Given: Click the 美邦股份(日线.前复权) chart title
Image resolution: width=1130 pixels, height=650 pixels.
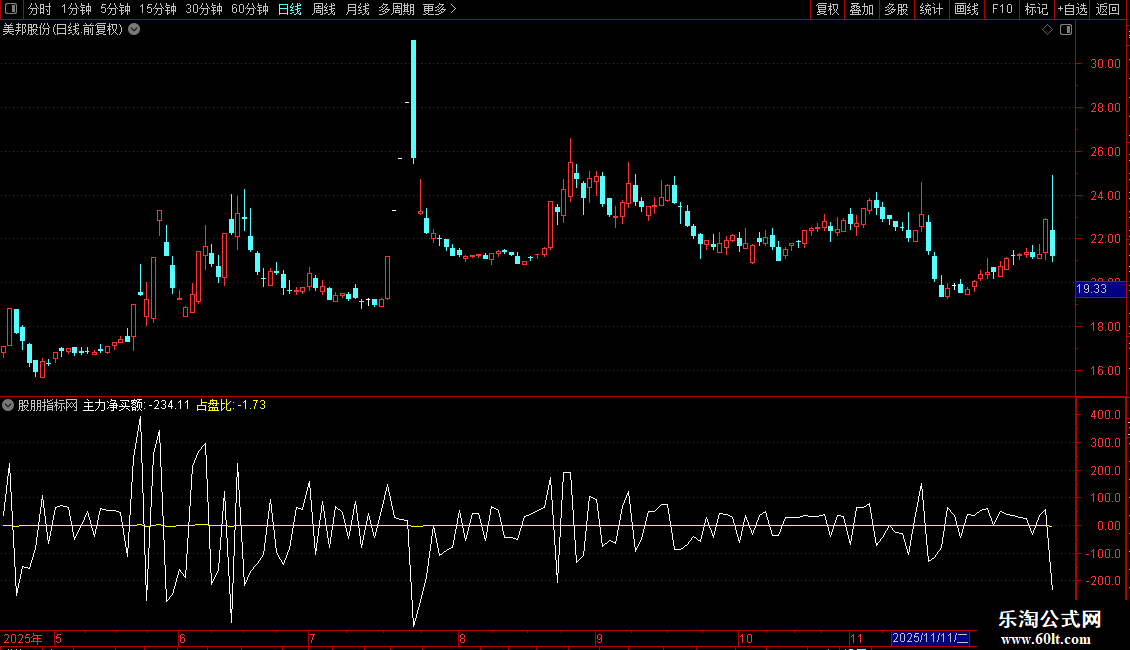Looking at the screenshot, I should [x=63, y=30].
